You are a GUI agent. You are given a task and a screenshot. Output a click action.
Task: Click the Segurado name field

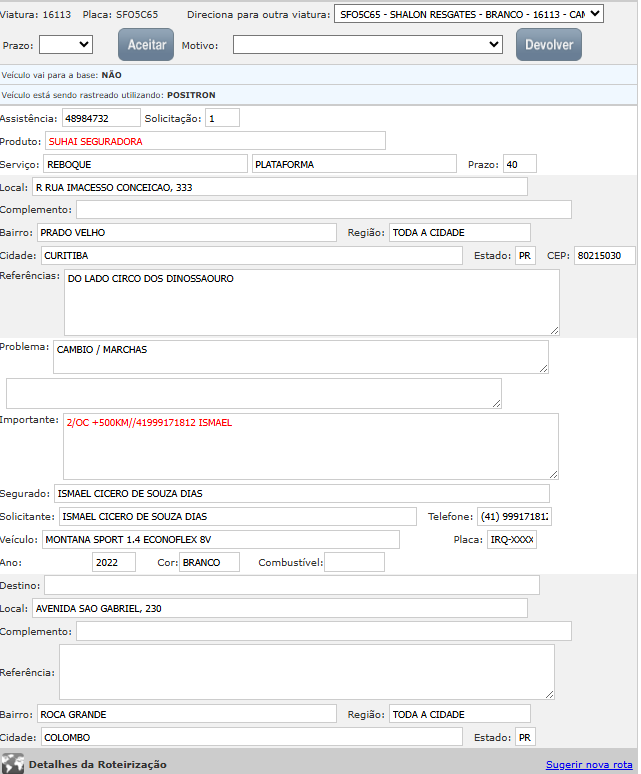pos(301,493)
